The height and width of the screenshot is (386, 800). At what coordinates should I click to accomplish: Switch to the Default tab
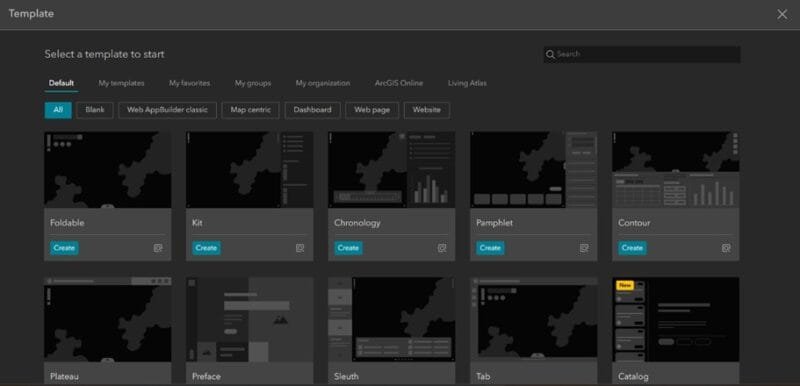[61, 83]
